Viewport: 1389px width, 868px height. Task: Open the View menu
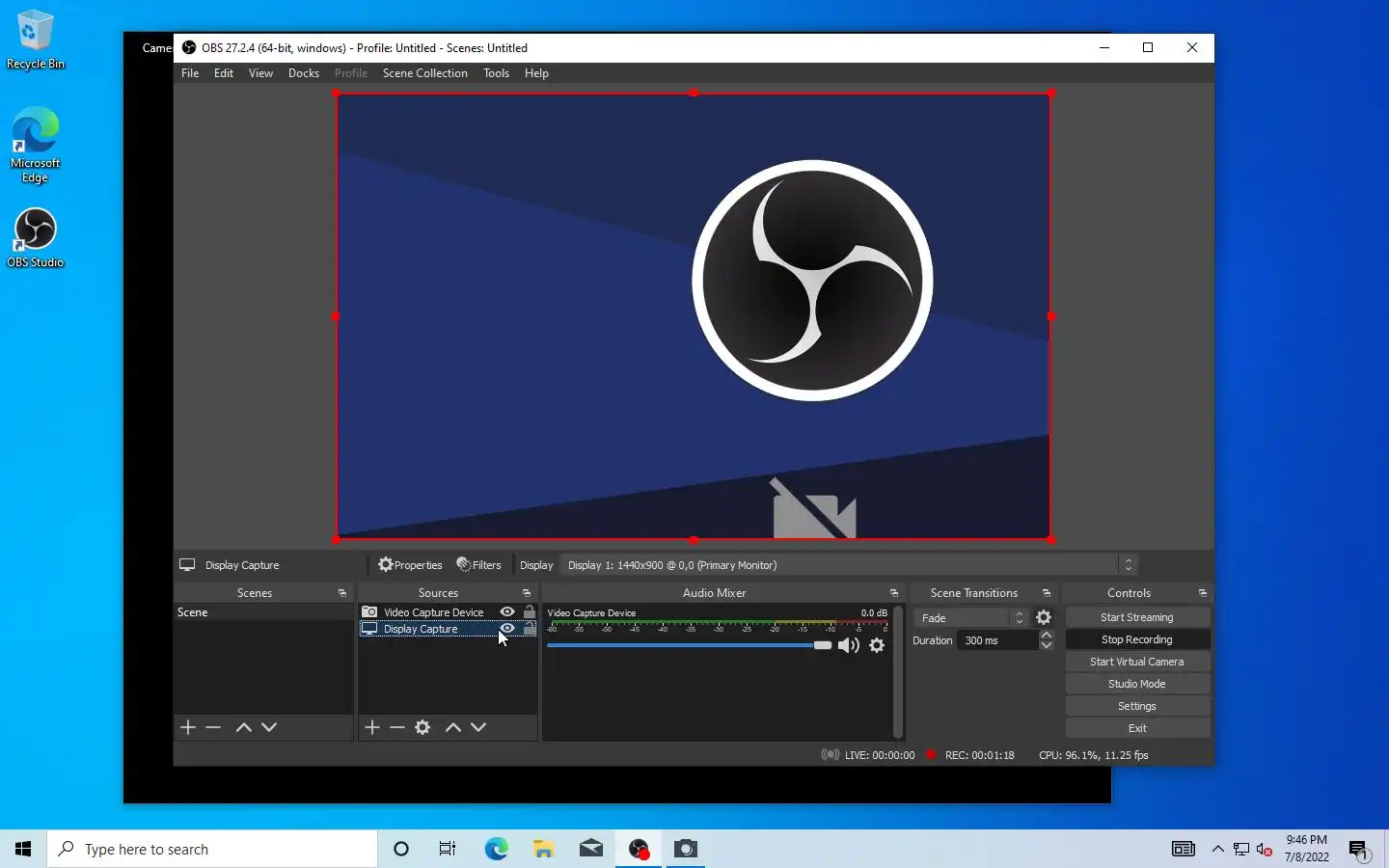coord(260,73)
